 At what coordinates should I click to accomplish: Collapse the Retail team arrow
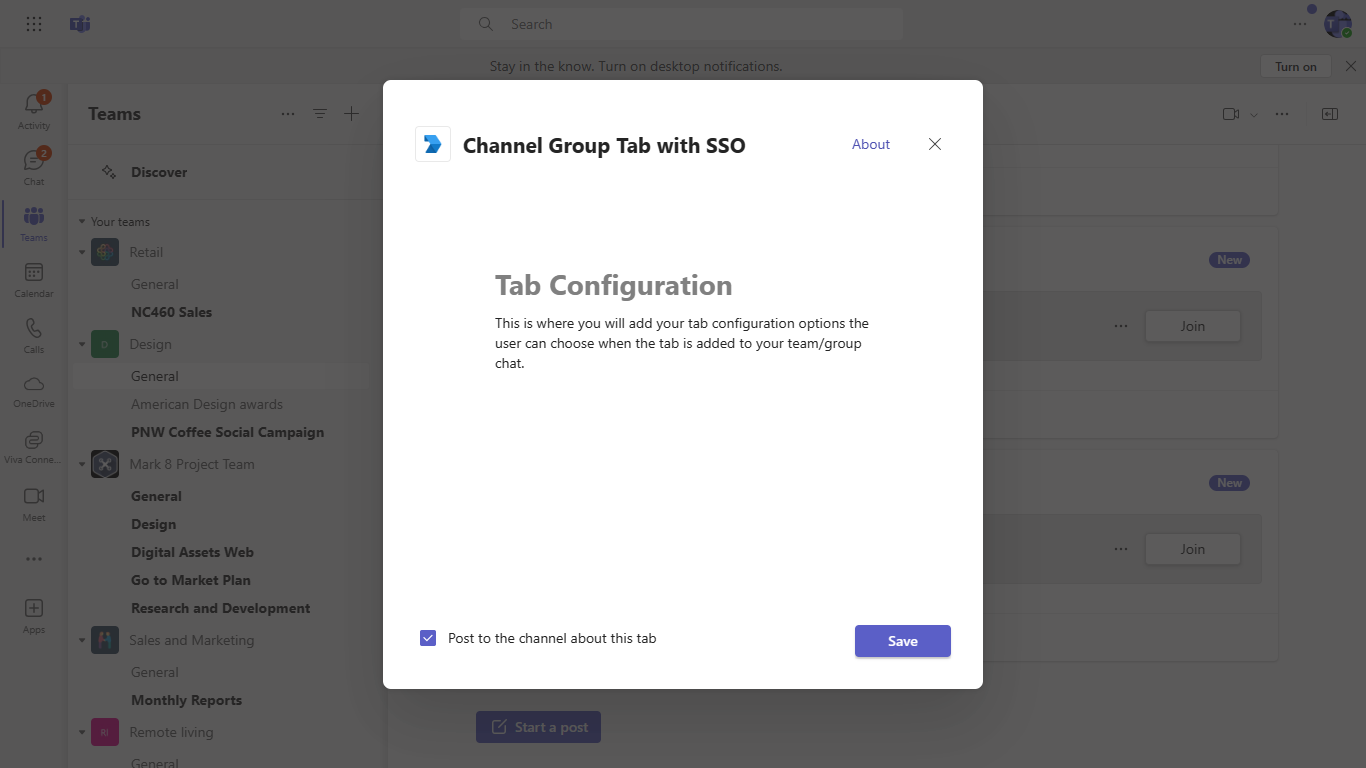point(82,252)
